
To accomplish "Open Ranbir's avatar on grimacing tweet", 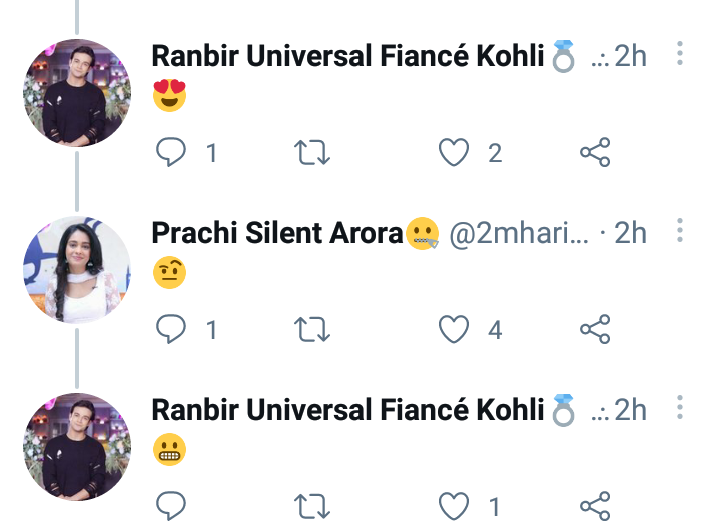I will [77, 447].
